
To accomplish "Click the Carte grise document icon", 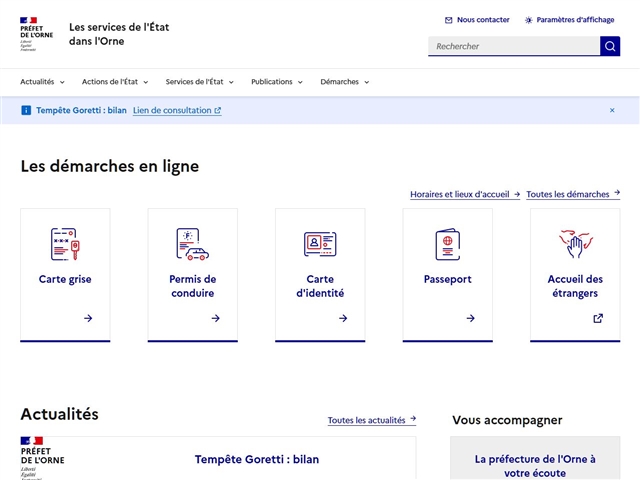I will (65, 244).
